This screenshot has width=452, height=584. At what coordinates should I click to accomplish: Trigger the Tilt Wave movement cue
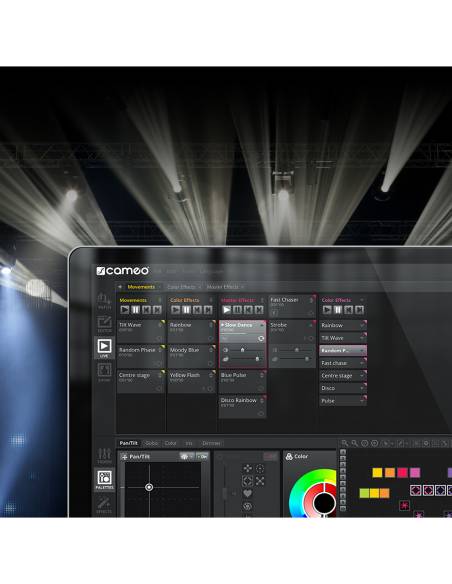click(141, 331)
